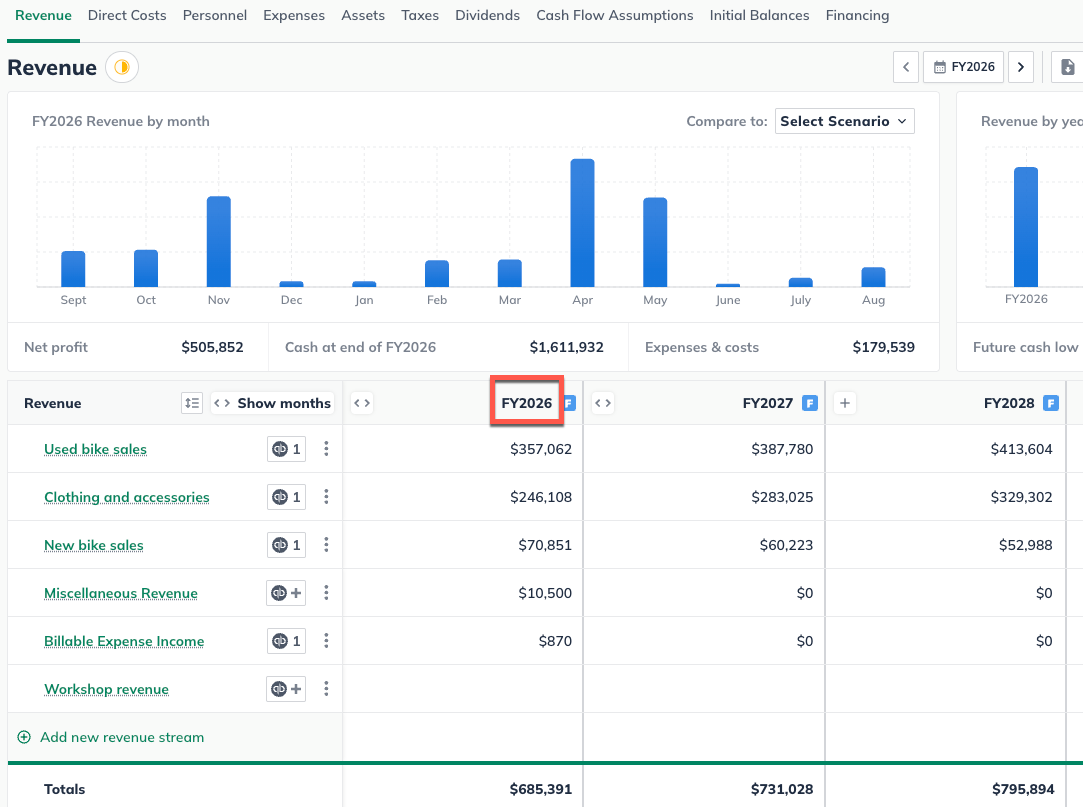Switch to the Direct Costs tab
This screenshot has height=807, width=1083.
[127, 15]
